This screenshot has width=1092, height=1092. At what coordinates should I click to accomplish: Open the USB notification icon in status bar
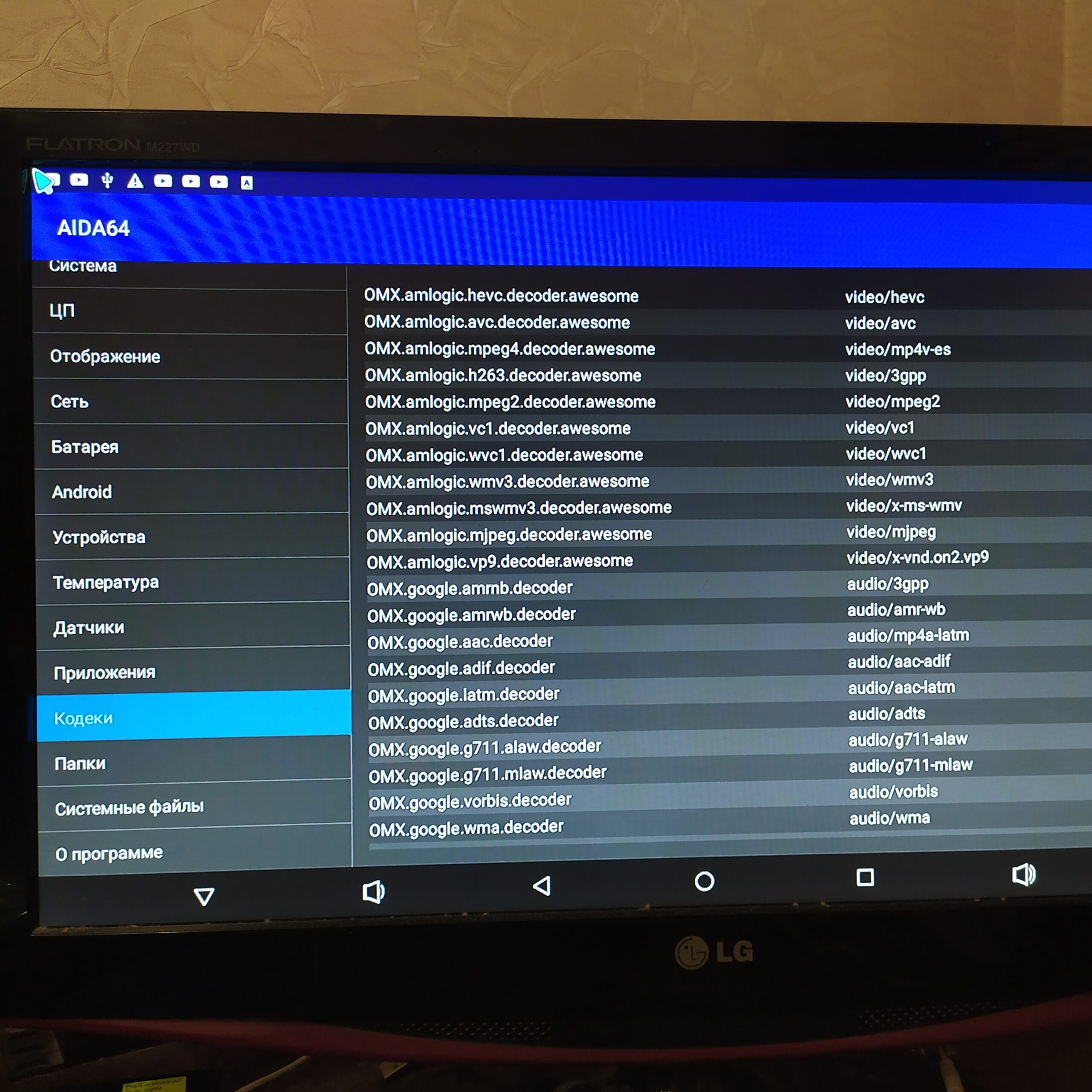[x=107, y=180]
